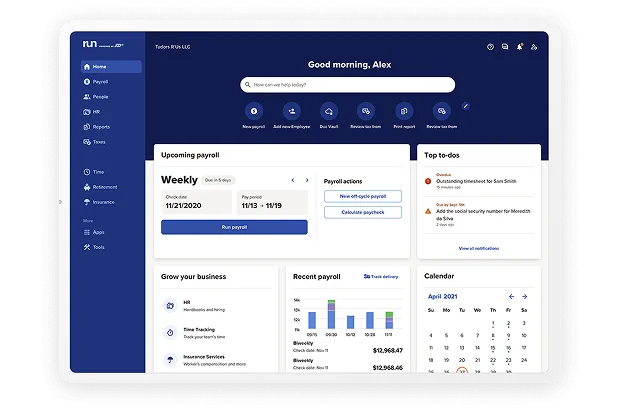Click the Insurance Services link text

[x=204, y=357]
